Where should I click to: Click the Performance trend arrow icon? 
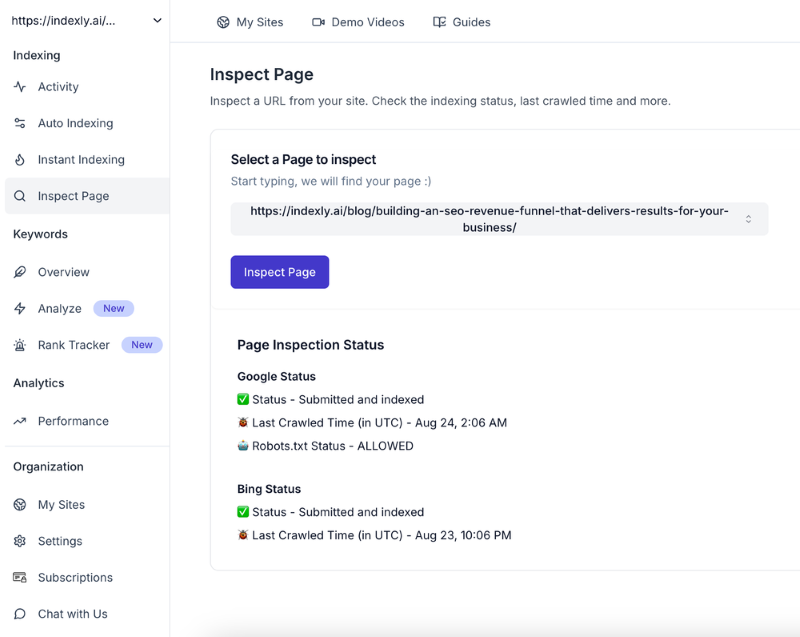coord(20,421)
